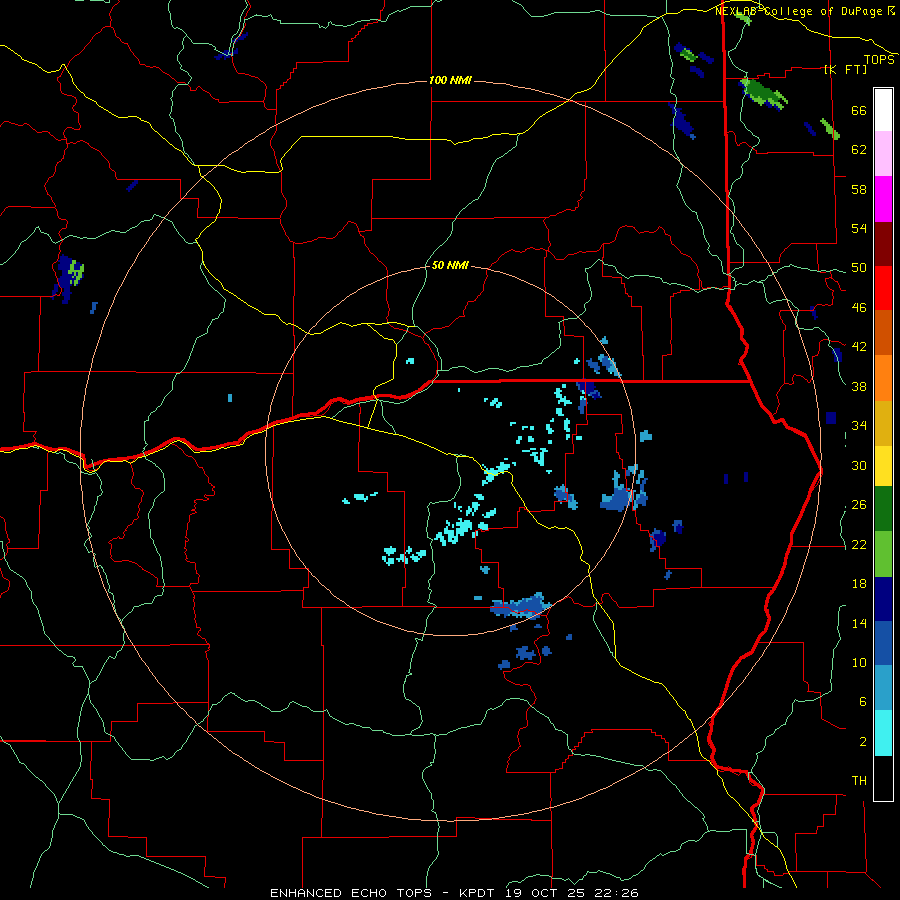Click the light green legend swatch
This screenshot has height=900, width=900.
883,554
